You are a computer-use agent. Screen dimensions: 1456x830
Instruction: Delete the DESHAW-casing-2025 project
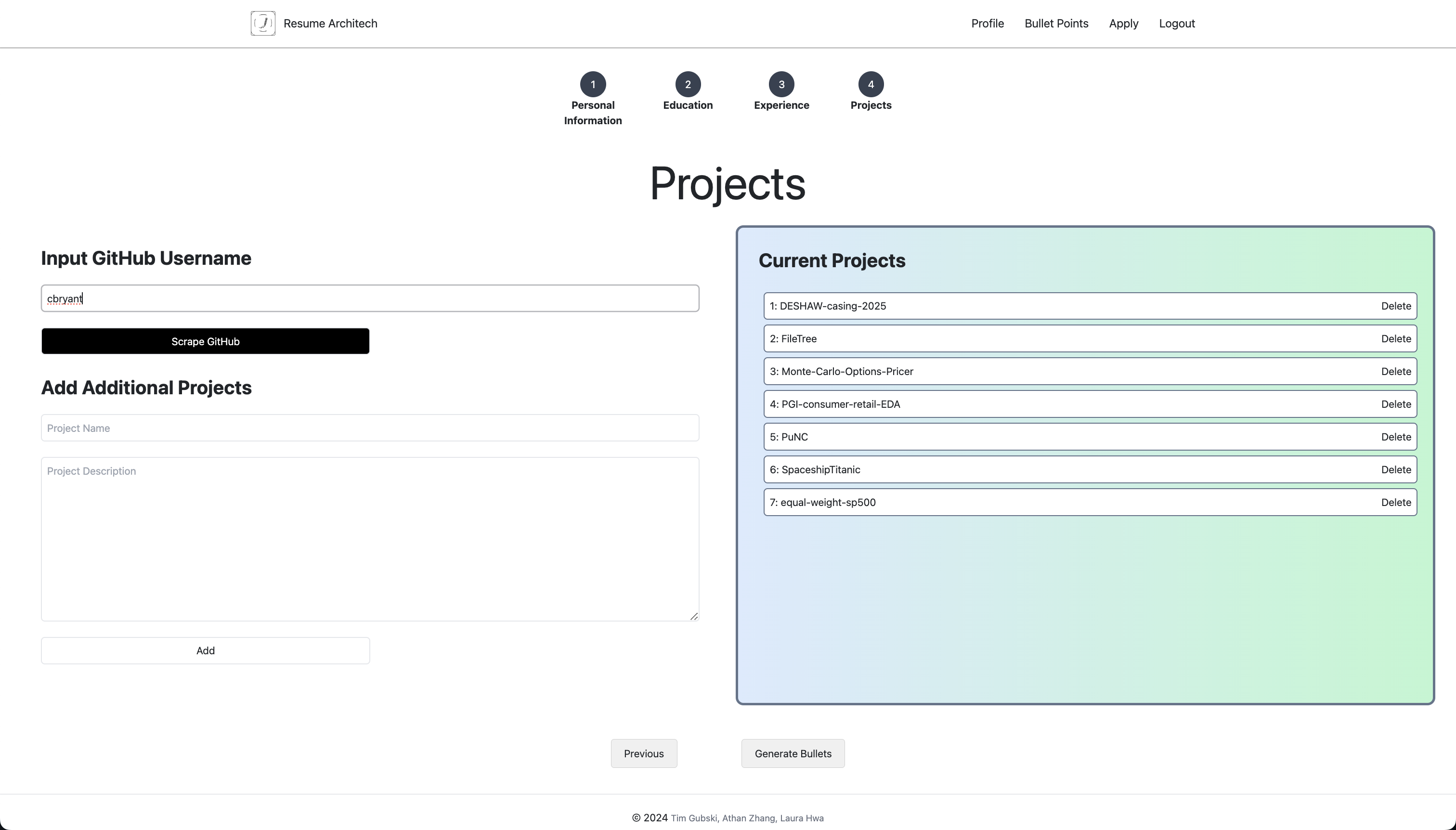click(1395, 306)
